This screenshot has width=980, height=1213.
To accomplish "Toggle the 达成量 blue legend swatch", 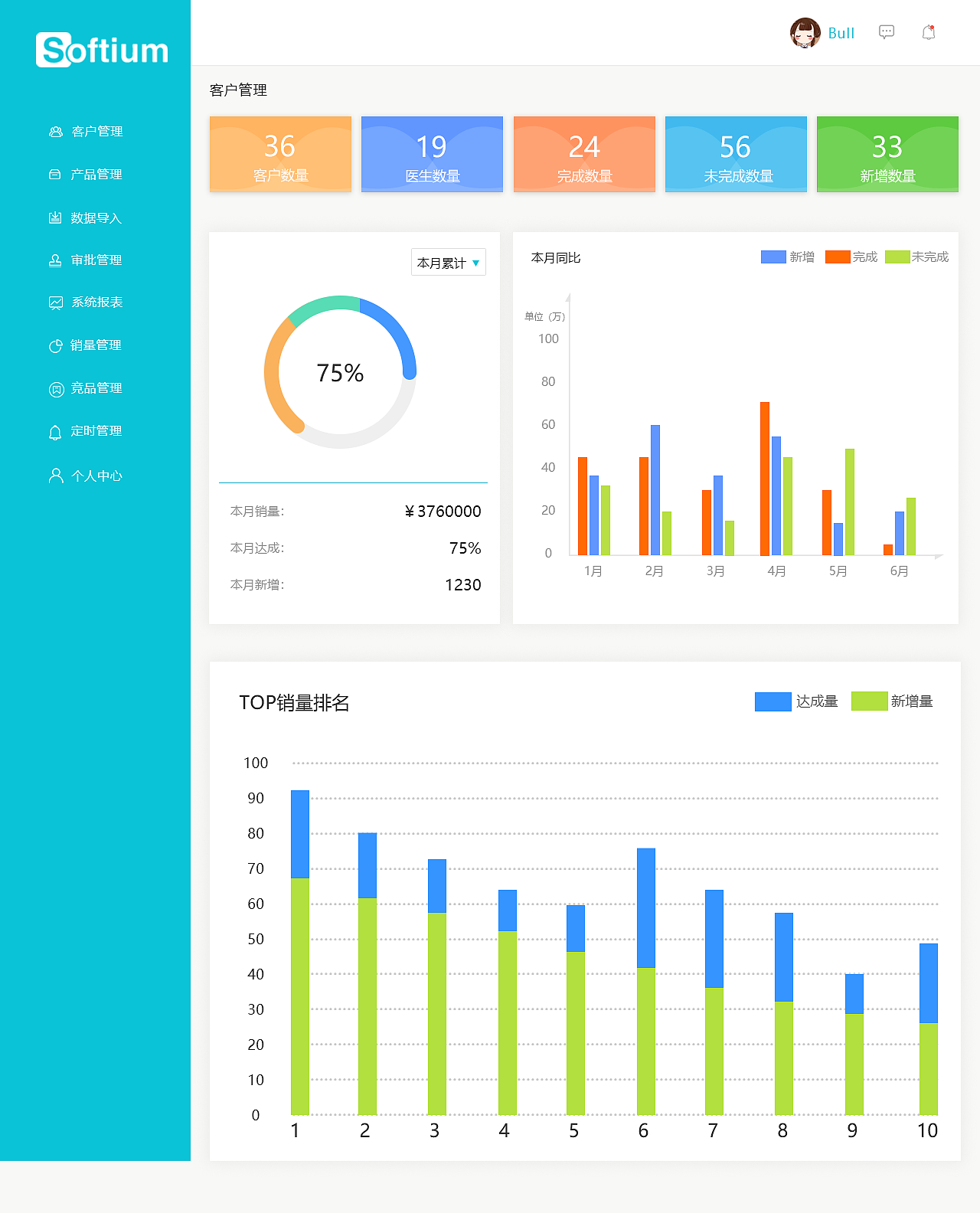I will click(773, 701).
